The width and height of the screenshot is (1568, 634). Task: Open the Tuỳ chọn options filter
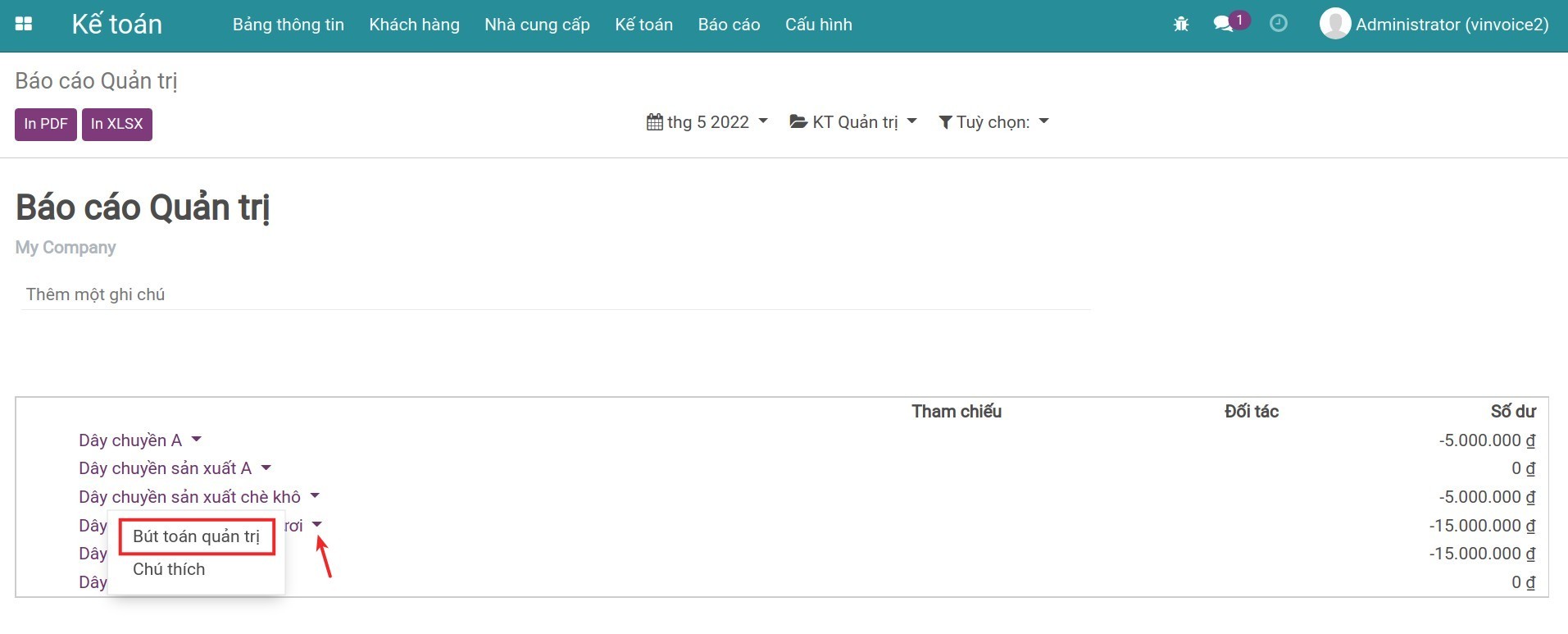click(993, 122)
